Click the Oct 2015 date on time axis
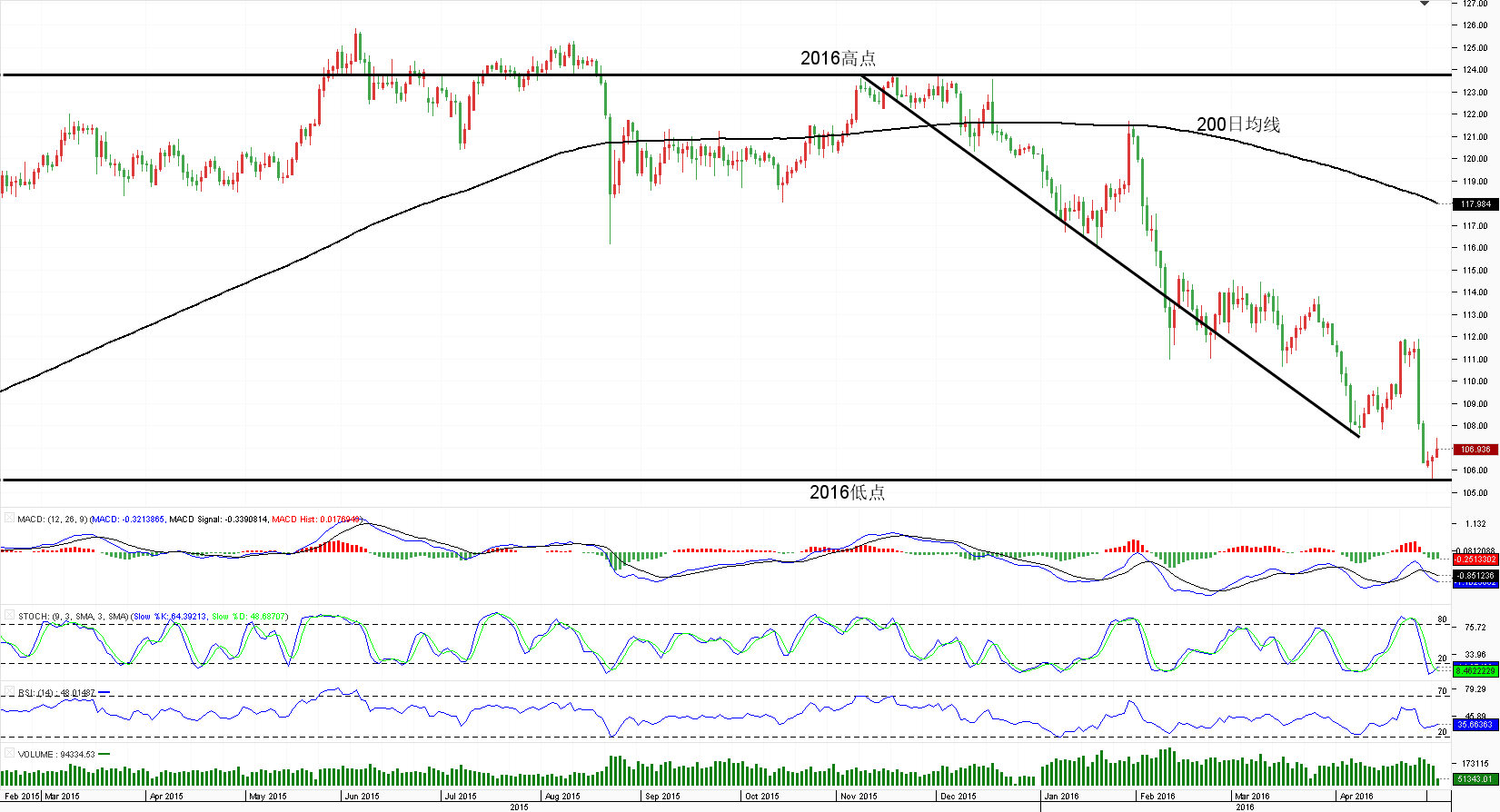This screenshot has height=812, width=1500. click(761, 797)
